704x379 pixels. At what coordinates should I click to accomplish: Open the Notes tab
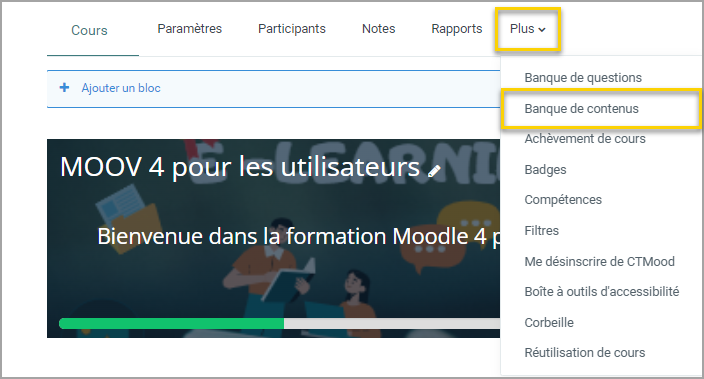pos(378,29)
